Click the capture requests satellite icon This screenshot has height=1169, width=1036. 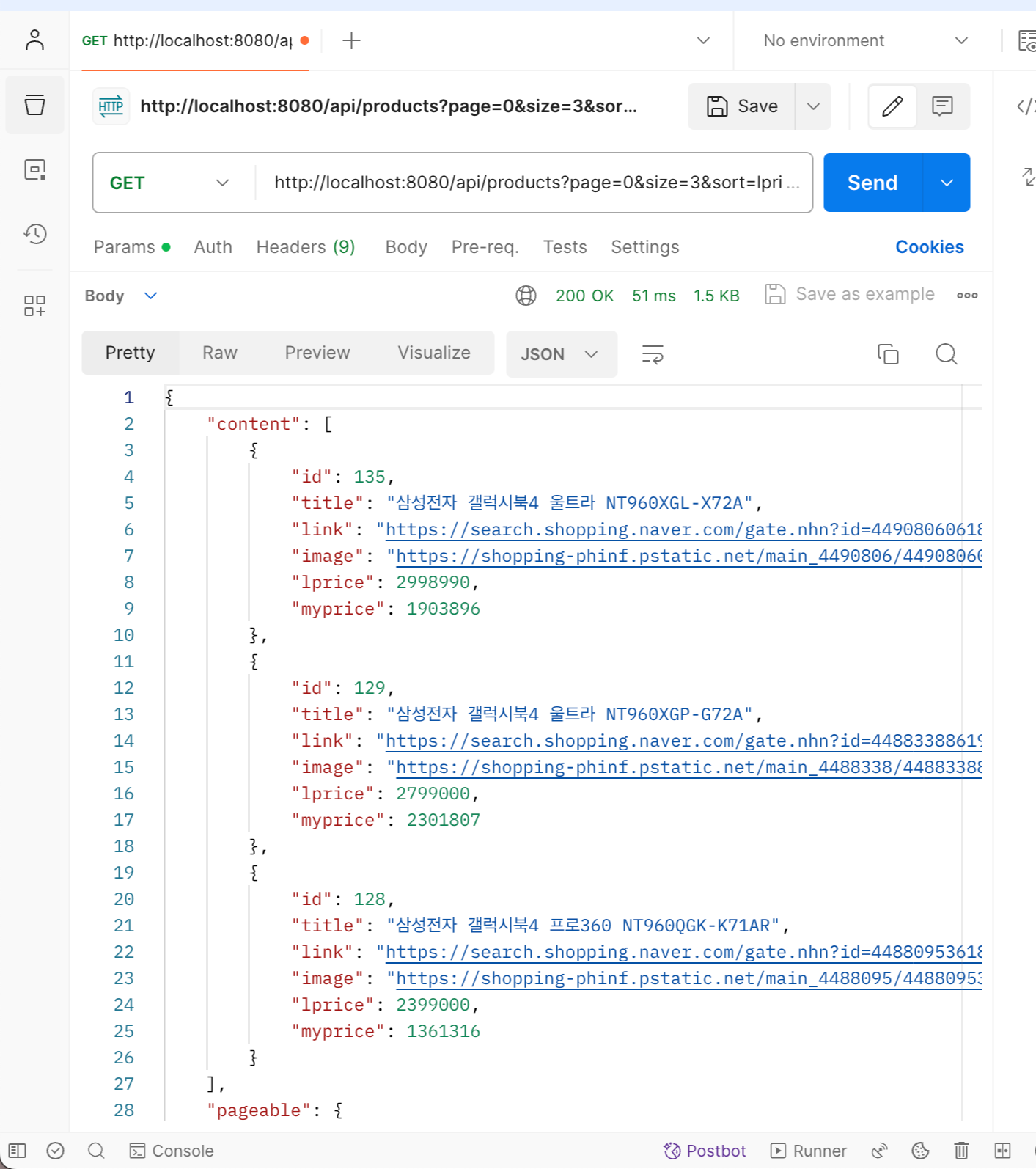[x=880, y=1151]
